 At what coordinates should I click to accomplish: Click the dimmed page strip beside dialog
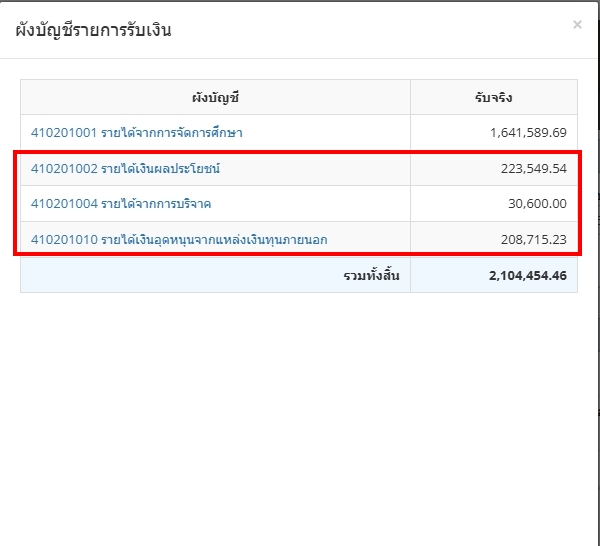tap(598, 268)
